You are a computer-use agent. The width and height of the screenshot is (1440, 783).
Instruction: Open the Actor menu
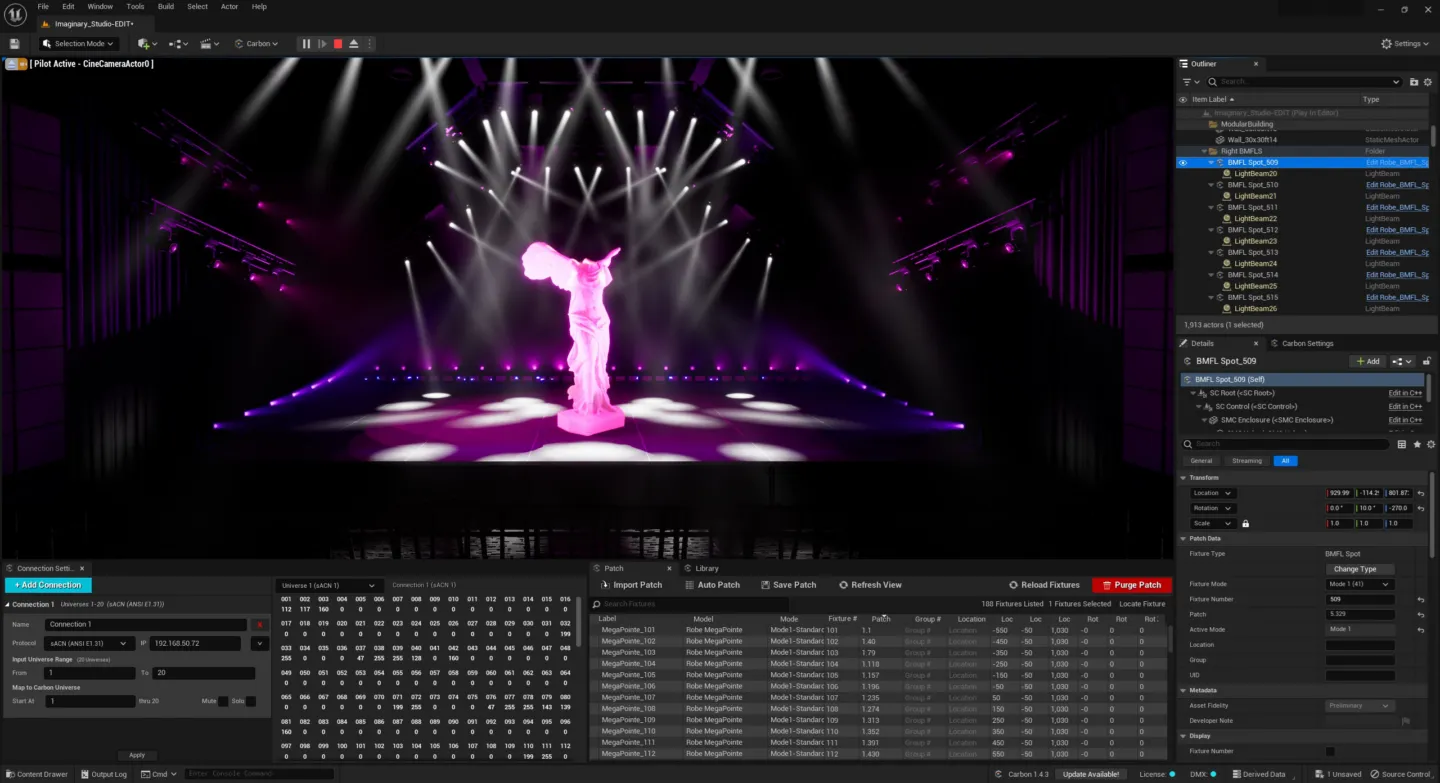point(229,6)
